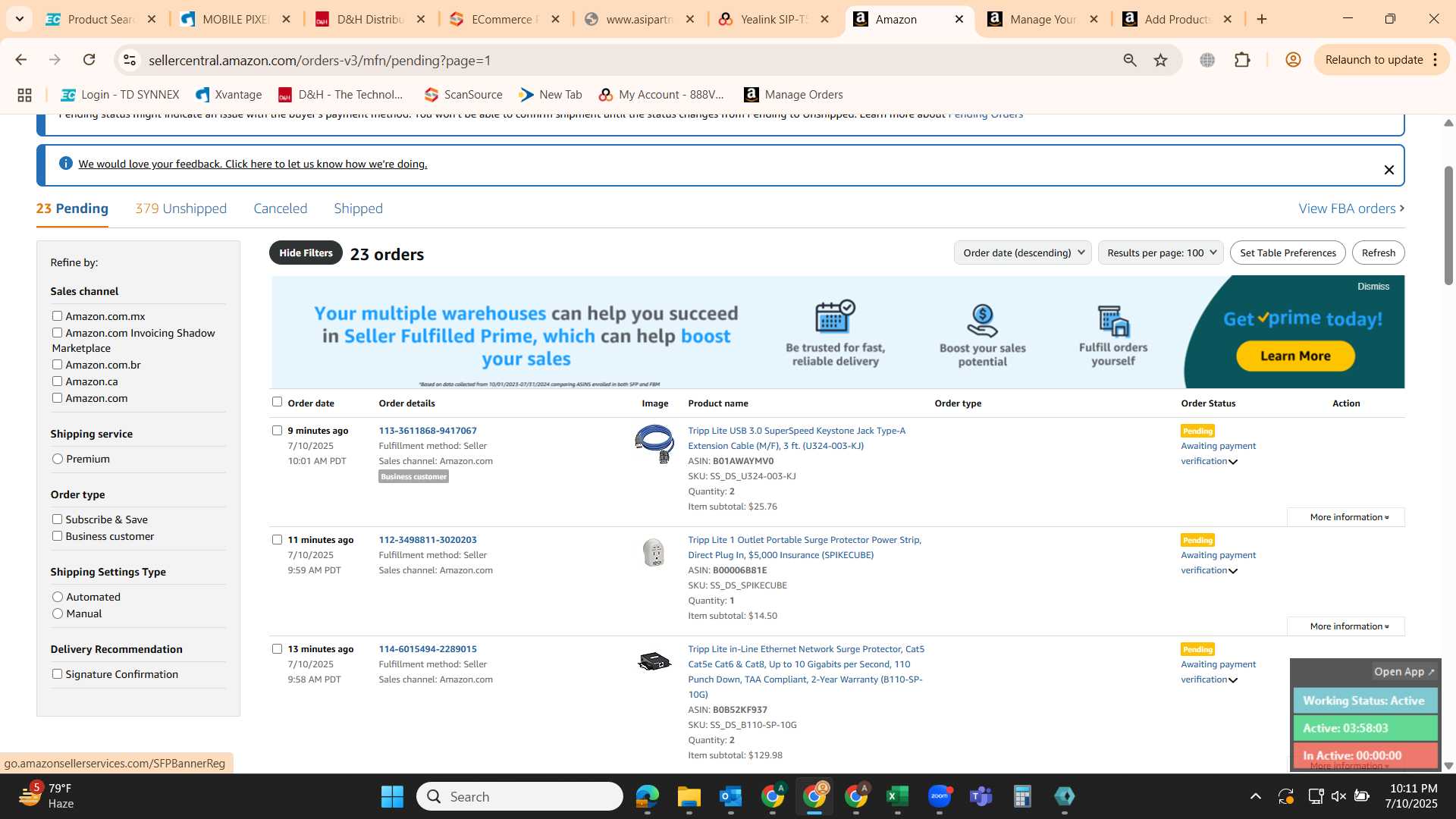Check the Subscribe & Save order type
1456x819 pixels.
tap(57, 519)
